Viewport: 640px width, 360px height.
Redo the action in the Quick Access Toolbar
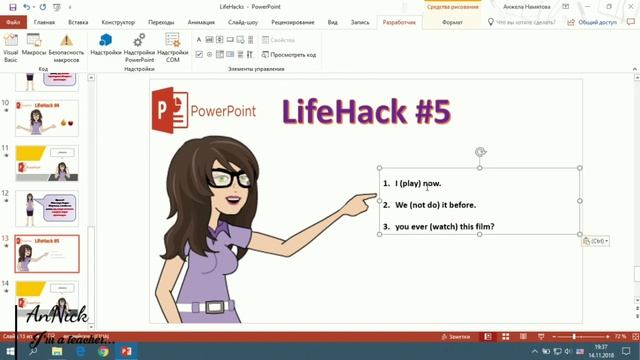click(43, 7)
